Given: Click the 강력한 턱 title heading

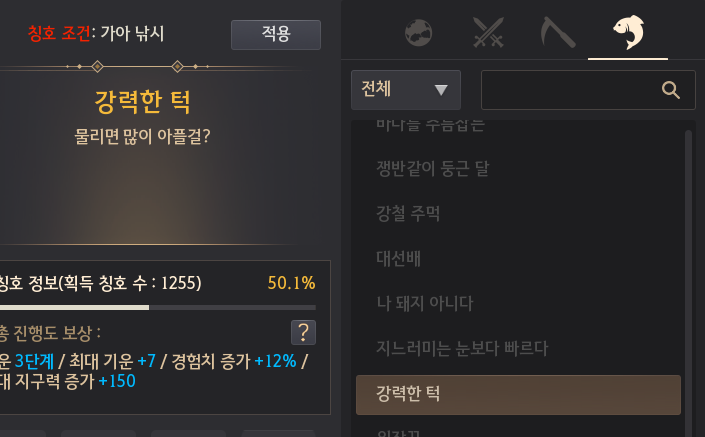Looking at the screenshot, I should click(143, 102).
